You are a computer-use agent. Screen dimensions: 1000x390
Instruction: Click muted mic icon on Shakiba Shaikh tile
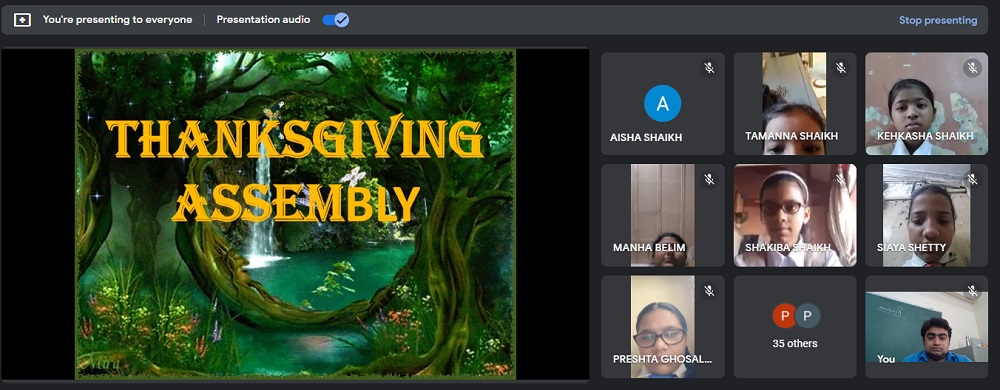(841, 180)
